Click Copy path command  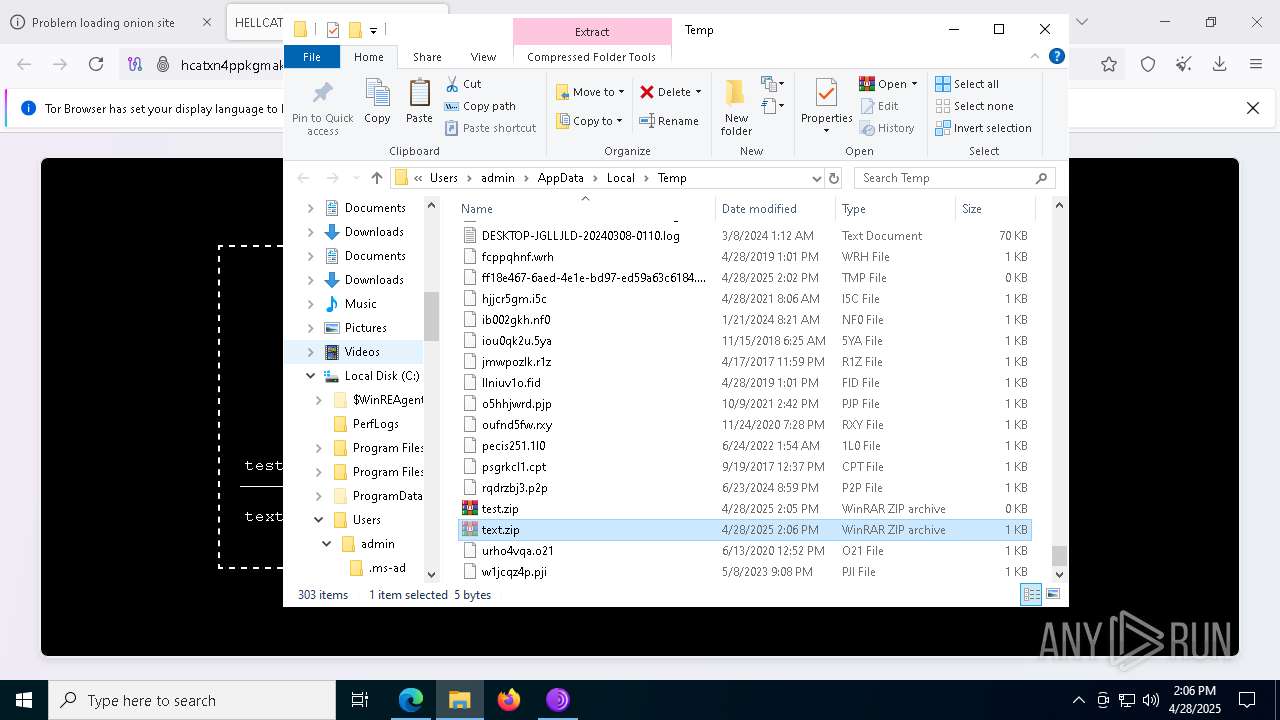click(480, 106)
